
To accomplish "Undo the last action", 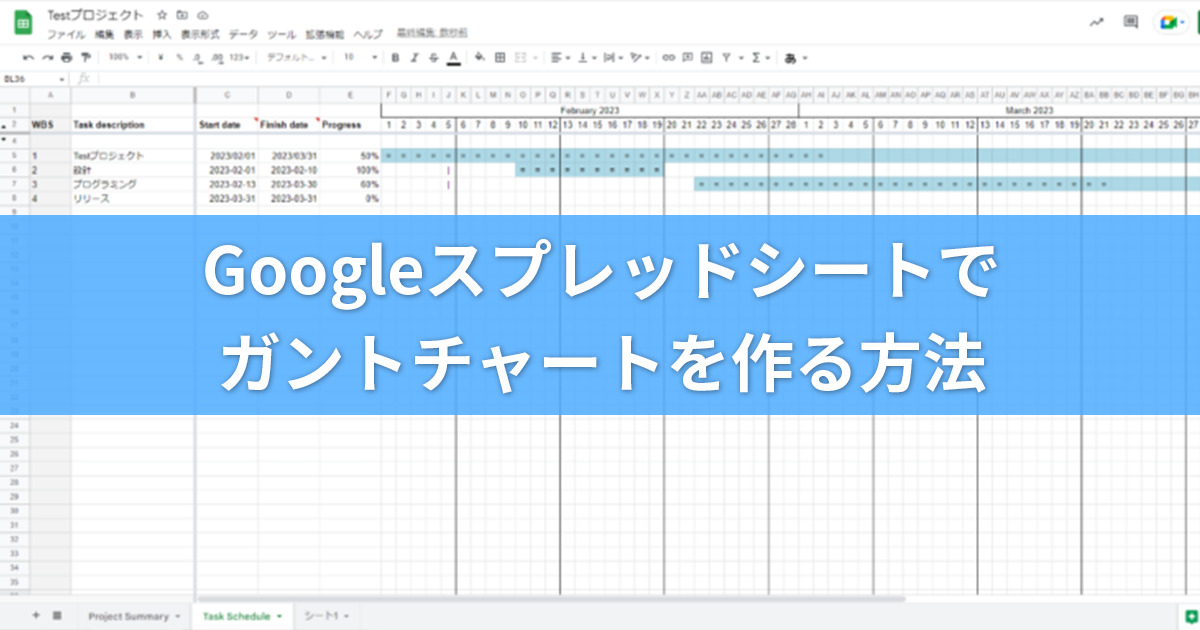I will pos(28,57).
